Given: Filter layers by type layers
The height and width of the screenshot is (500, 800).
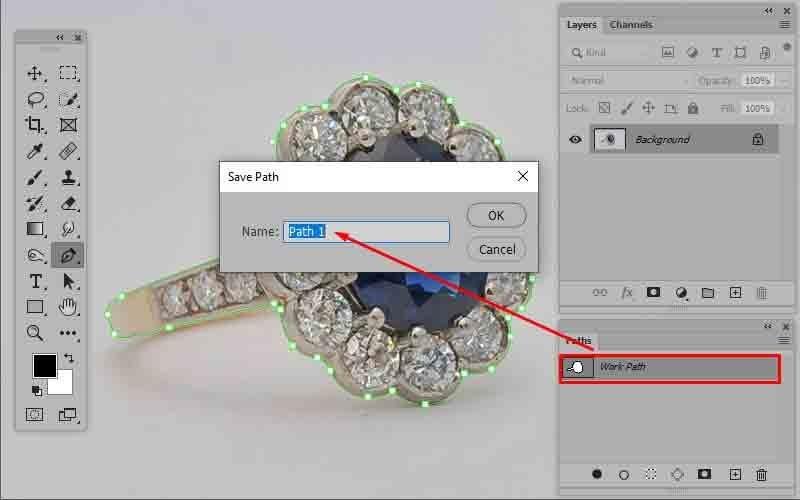Looking at the screenshot, I should (716, 53).
